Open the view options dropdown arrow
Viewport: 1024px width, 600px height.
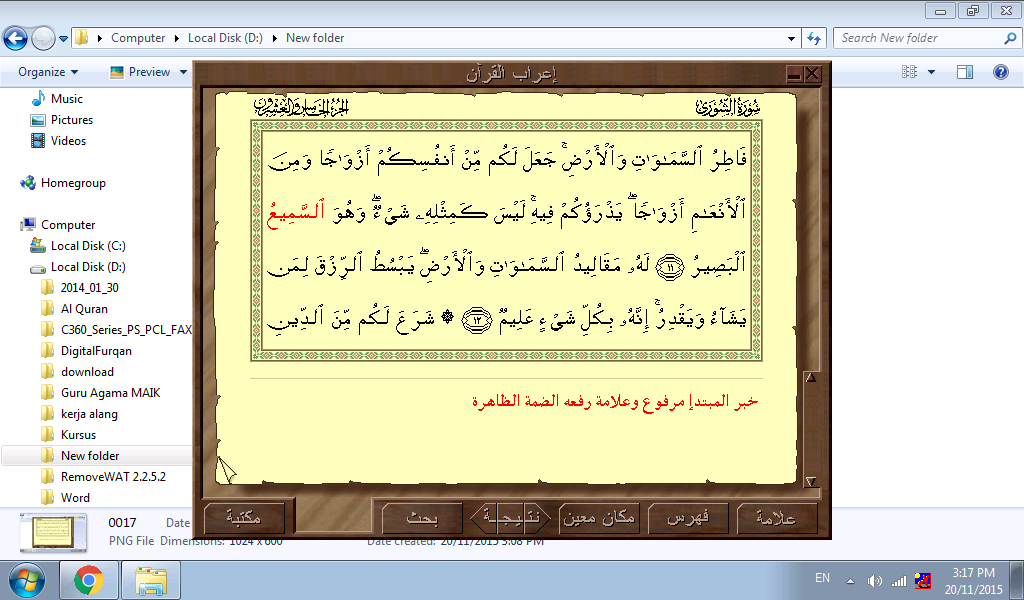coord(931,72)
